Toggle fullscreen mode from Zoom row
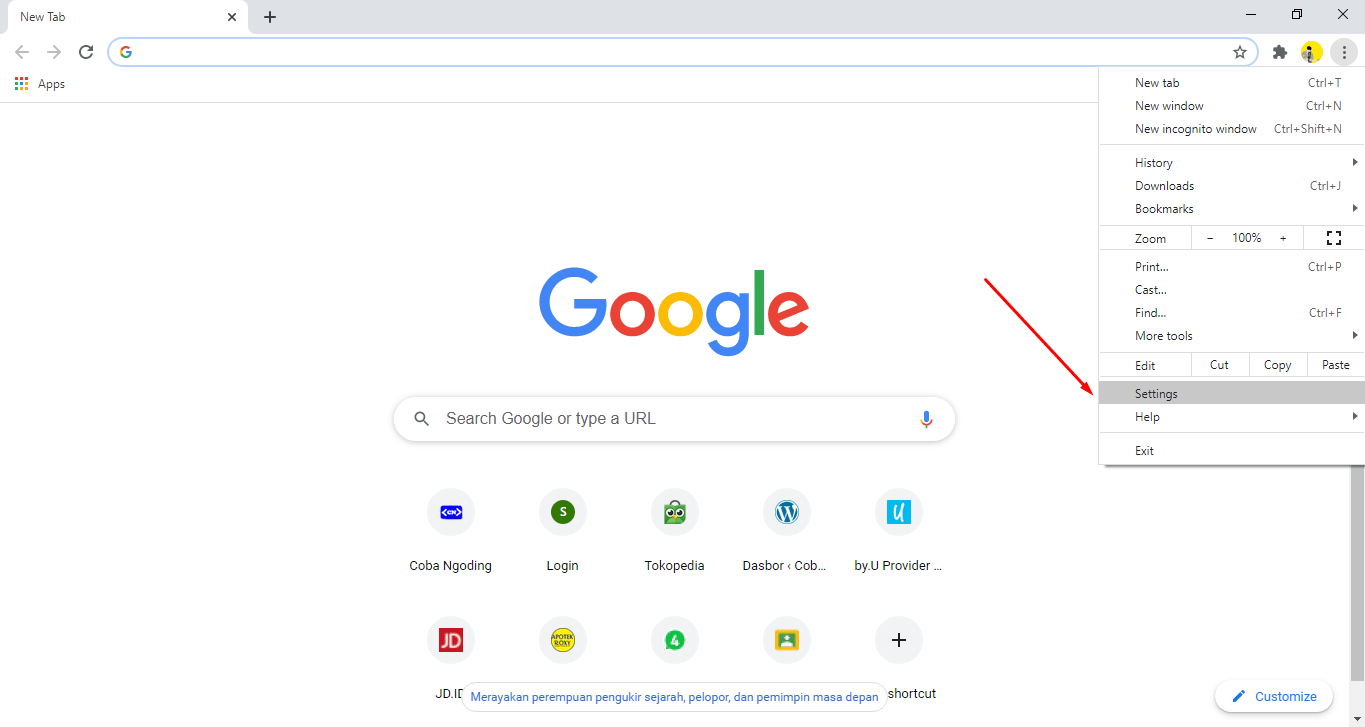 [x=1333, y=238]
